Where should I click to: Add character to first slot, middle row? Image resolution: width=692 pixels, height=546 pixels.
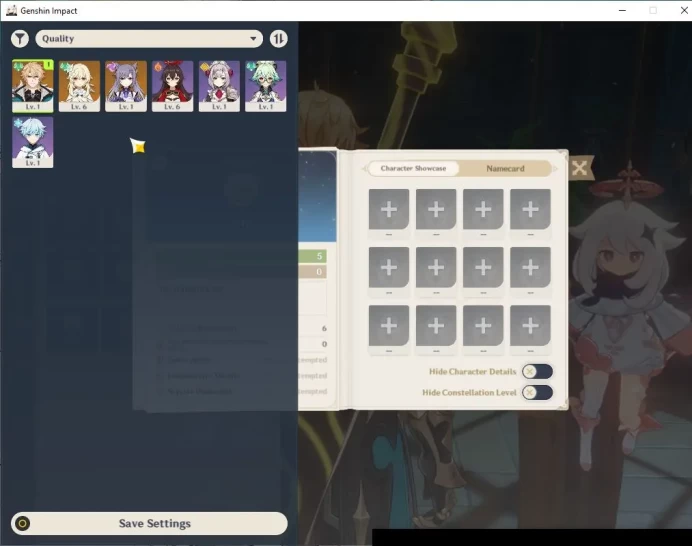[x=389, y=267]
